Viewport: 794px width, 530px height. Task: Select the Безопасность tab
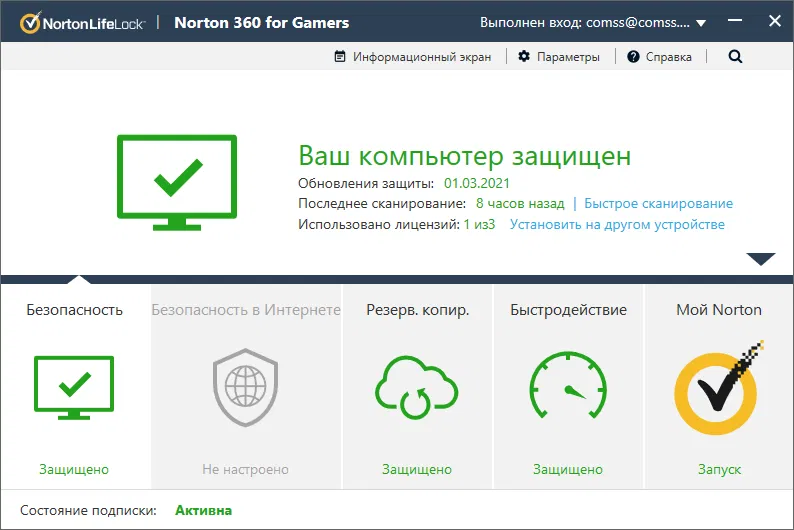pyautogui.click(x=74, y=310)
